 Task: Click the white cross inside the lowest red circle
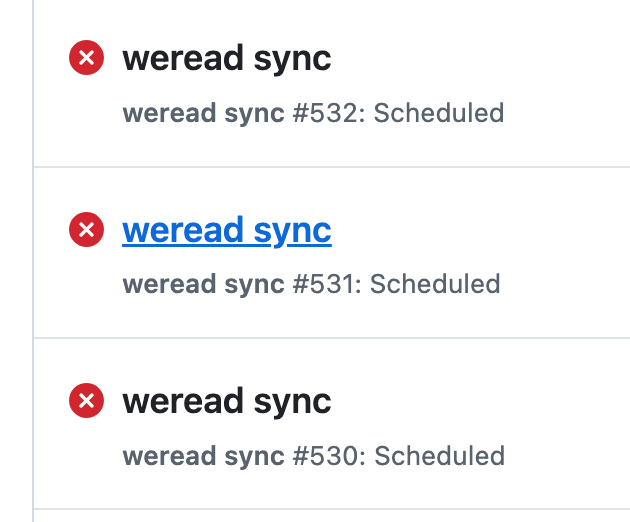click(x=87, y=402)
